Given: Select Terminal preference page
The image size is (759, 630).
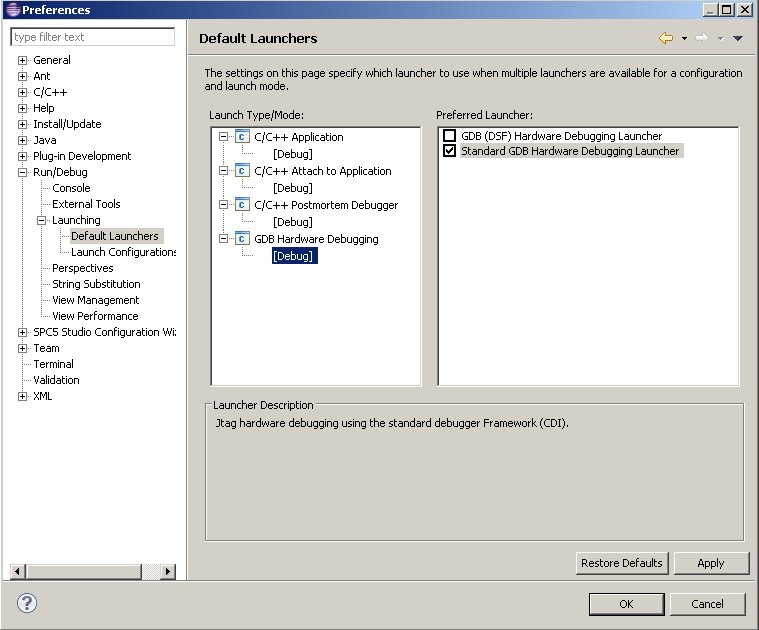Looking at the screenshot, I should [x=53, y=363].
